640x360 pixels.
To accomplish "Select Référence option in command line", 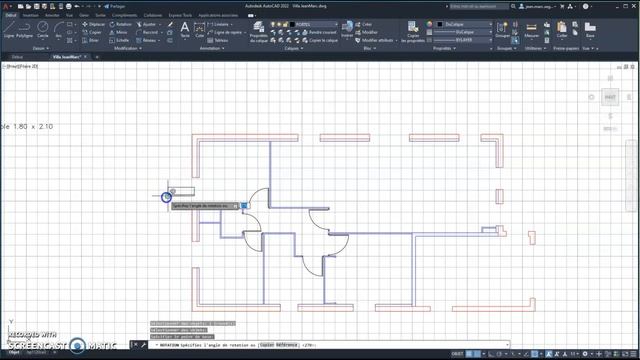I will tap(287, 345).
